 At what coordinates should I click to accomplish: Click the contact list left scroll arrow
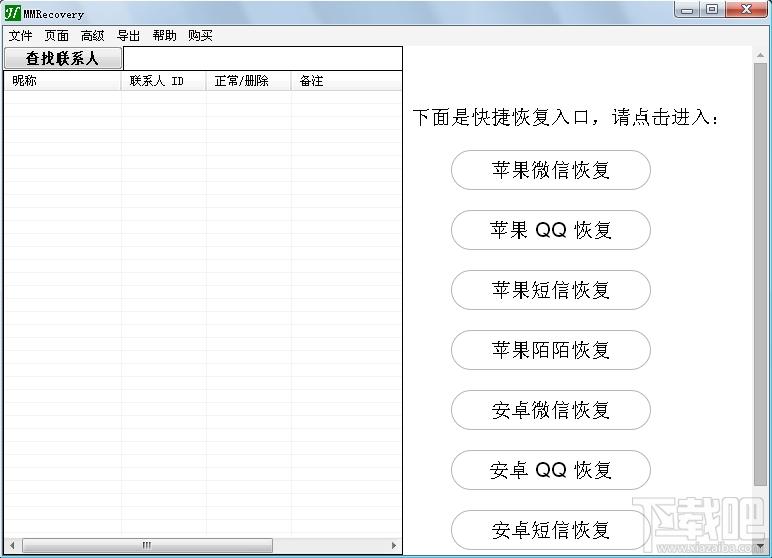point(12,545)
